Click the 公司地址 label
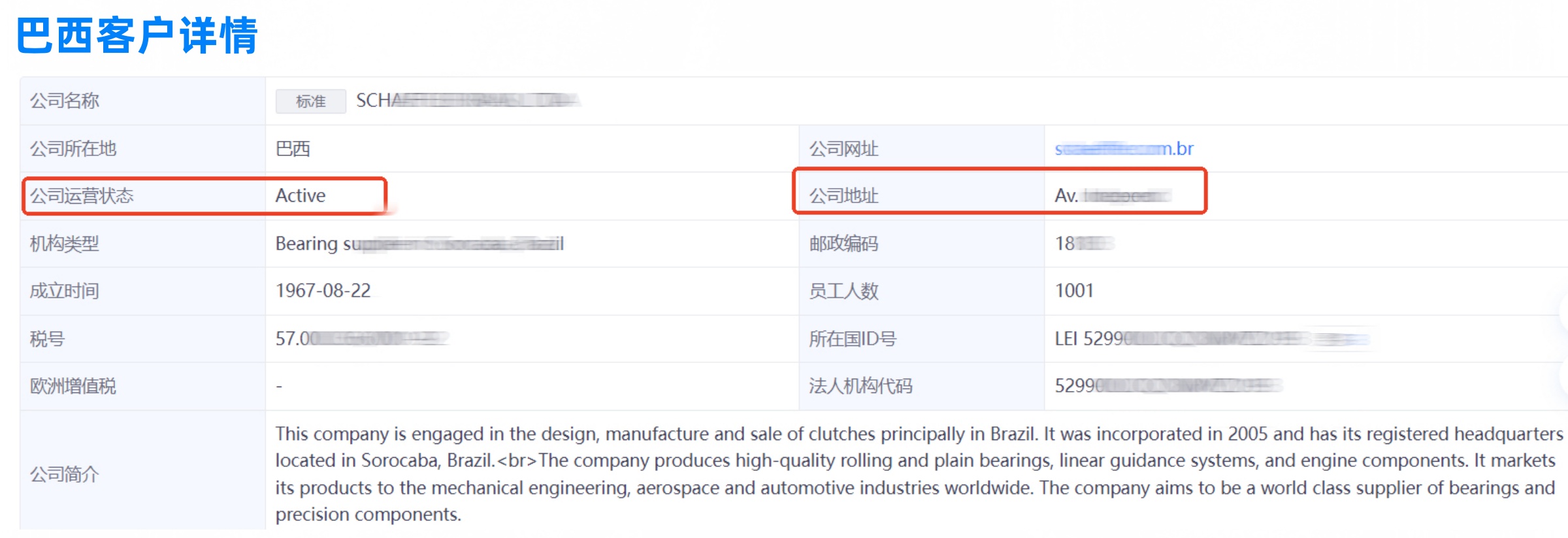This screenshot has height=538, width=1568. tap(843, 195)
